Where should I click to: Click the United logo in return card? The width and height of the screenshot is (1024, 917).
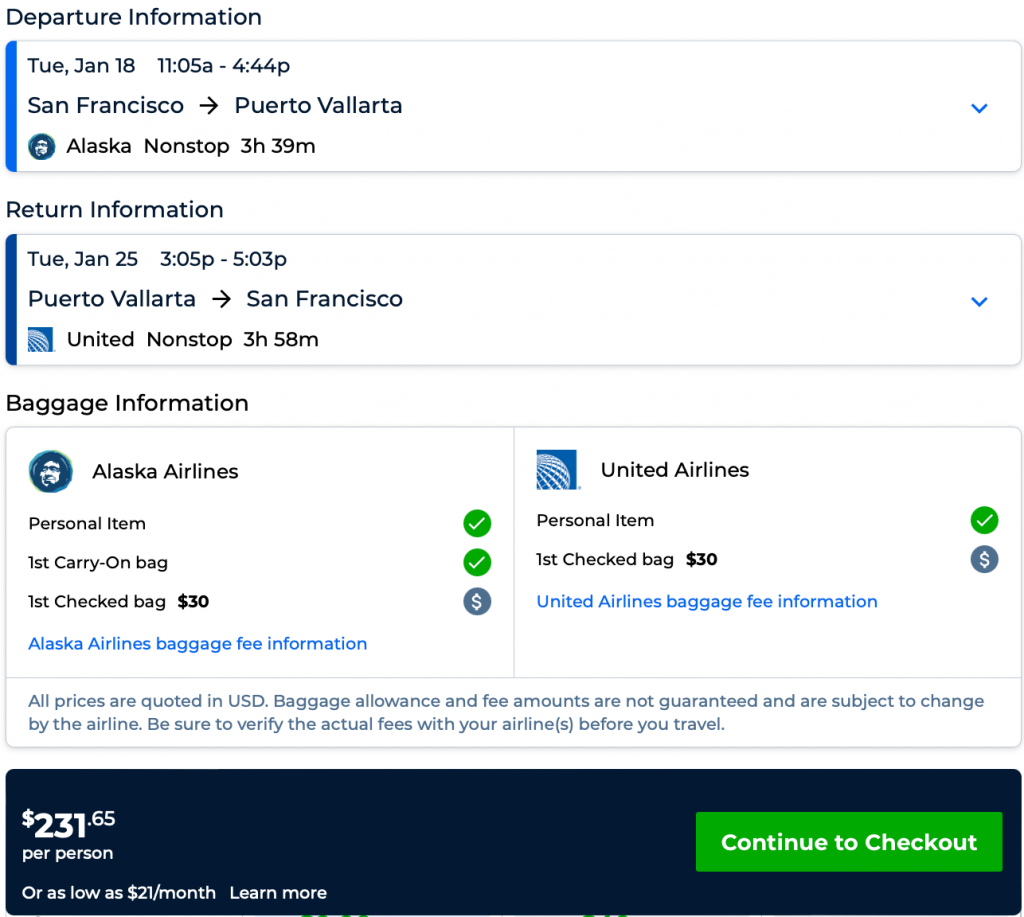[42, 340]
